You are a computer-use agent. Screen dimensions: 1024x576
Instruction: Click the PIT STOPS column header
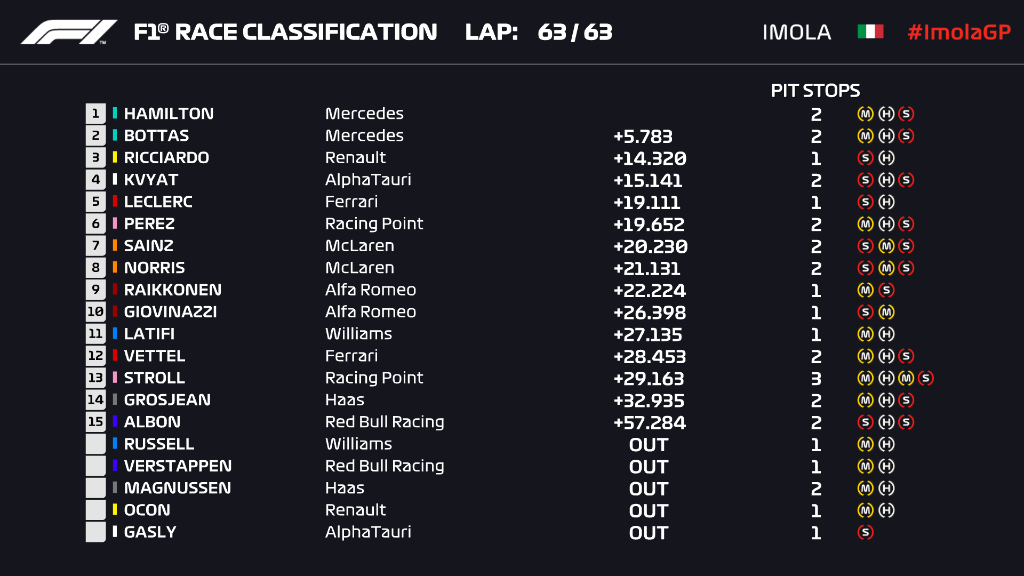[815, 91]
